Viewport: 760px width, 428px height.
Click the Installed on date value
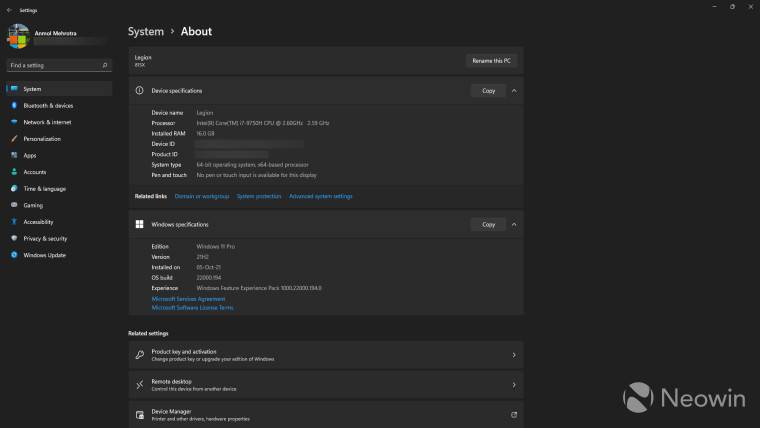click(x=208, y=267)
